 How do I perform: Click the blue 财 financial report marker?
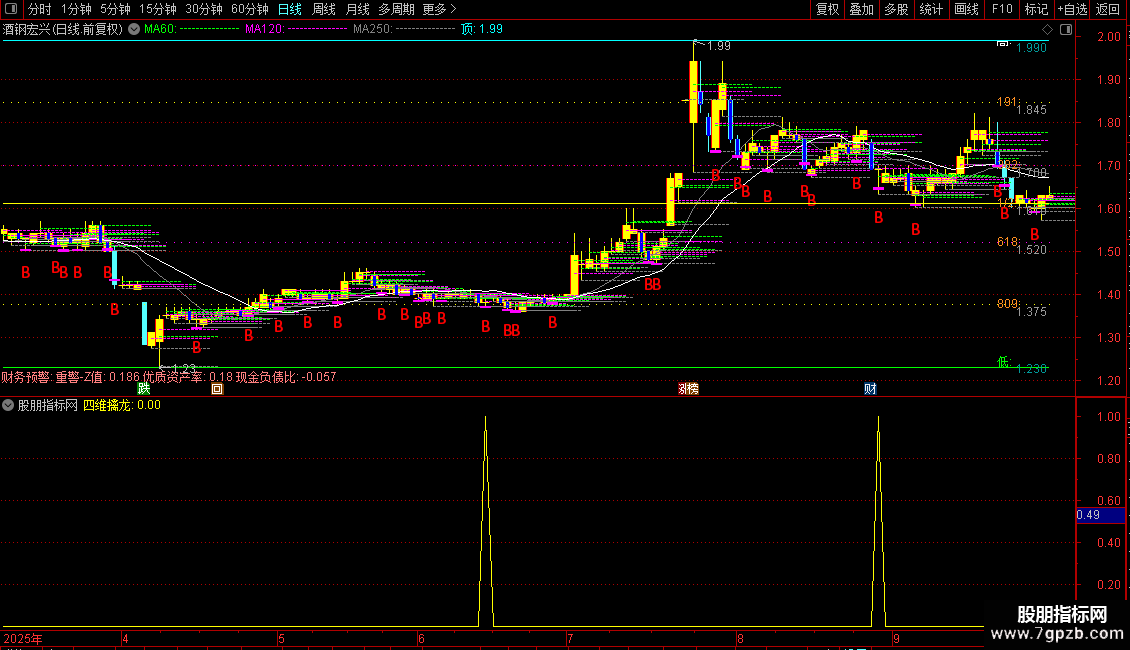tap(871, 389)
